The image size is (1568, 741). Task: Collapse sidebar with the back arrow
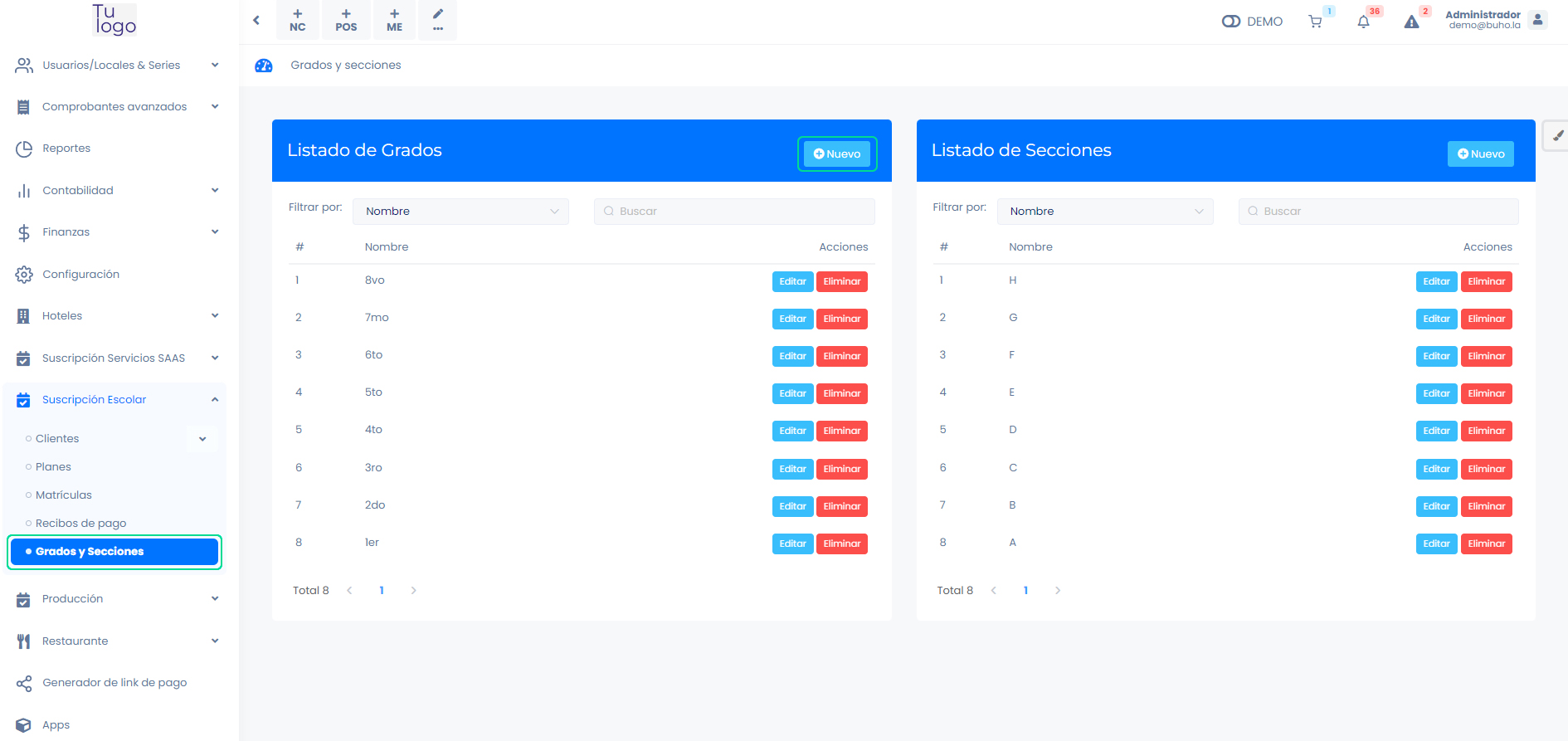(x=256, y=20)
